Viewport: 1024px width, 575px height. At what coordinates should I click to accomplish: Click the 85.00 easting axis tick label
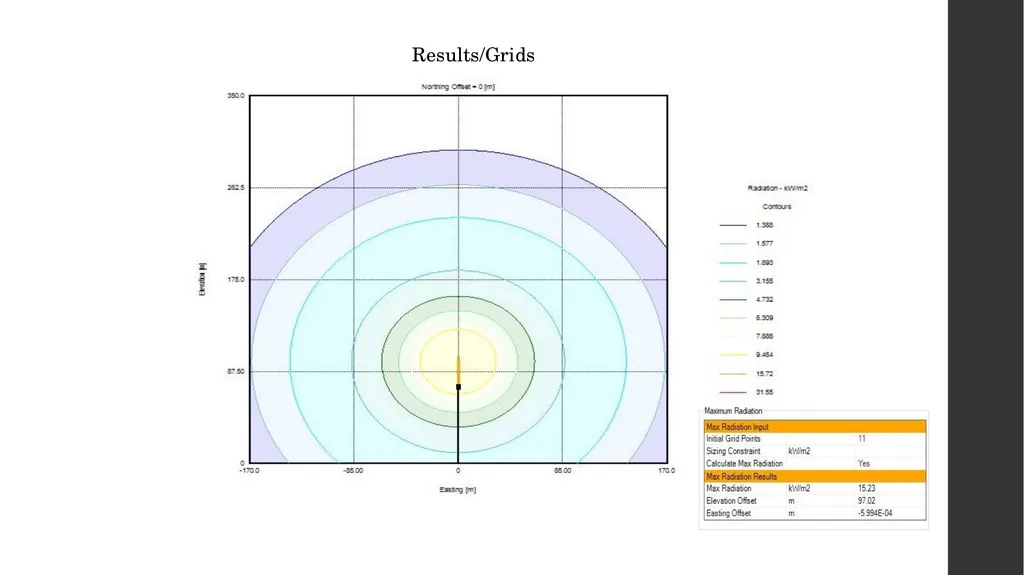pyautogui.click(x=562, y=470)
